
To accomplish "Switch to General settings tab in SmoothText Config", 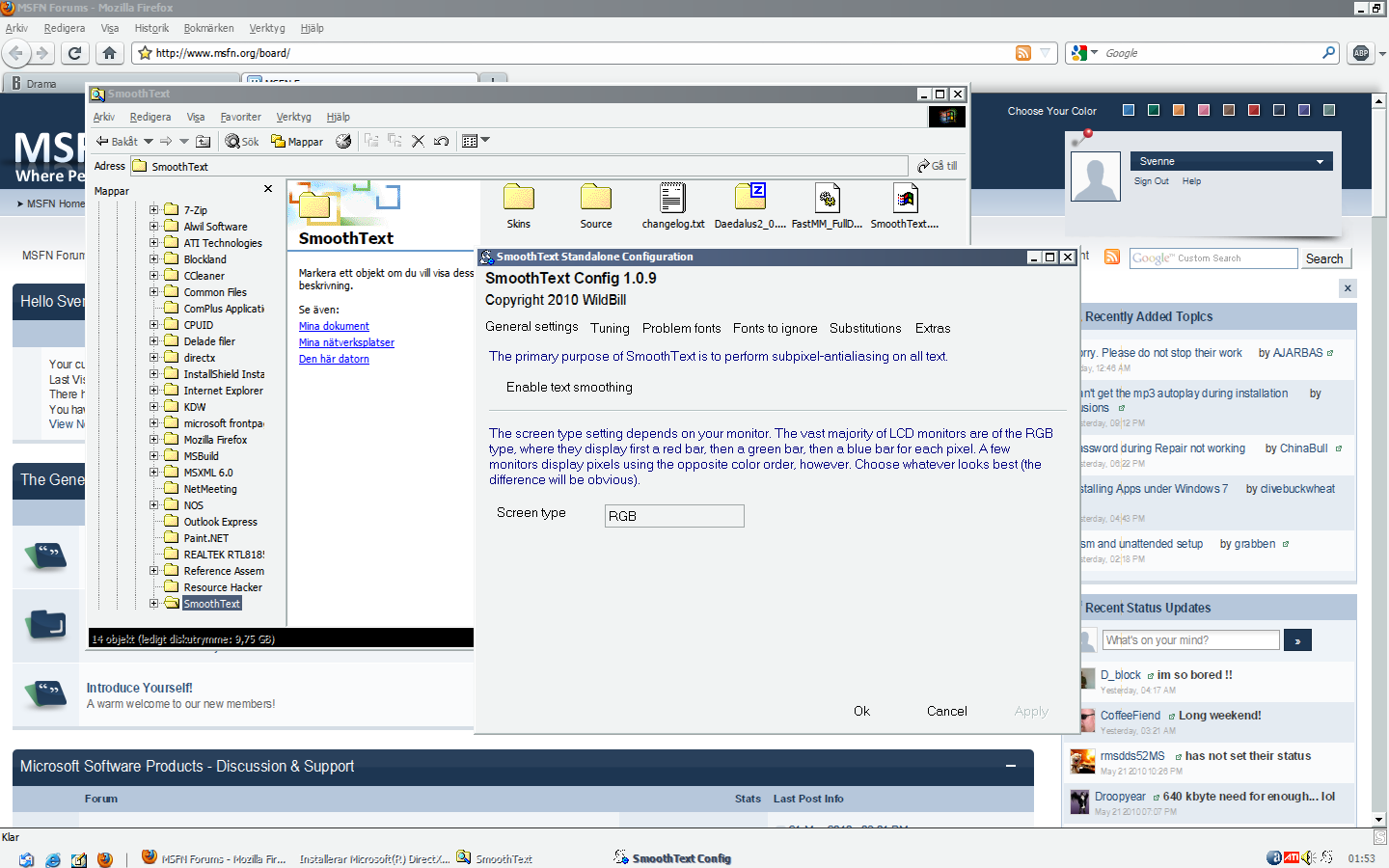I will [531, 327].
